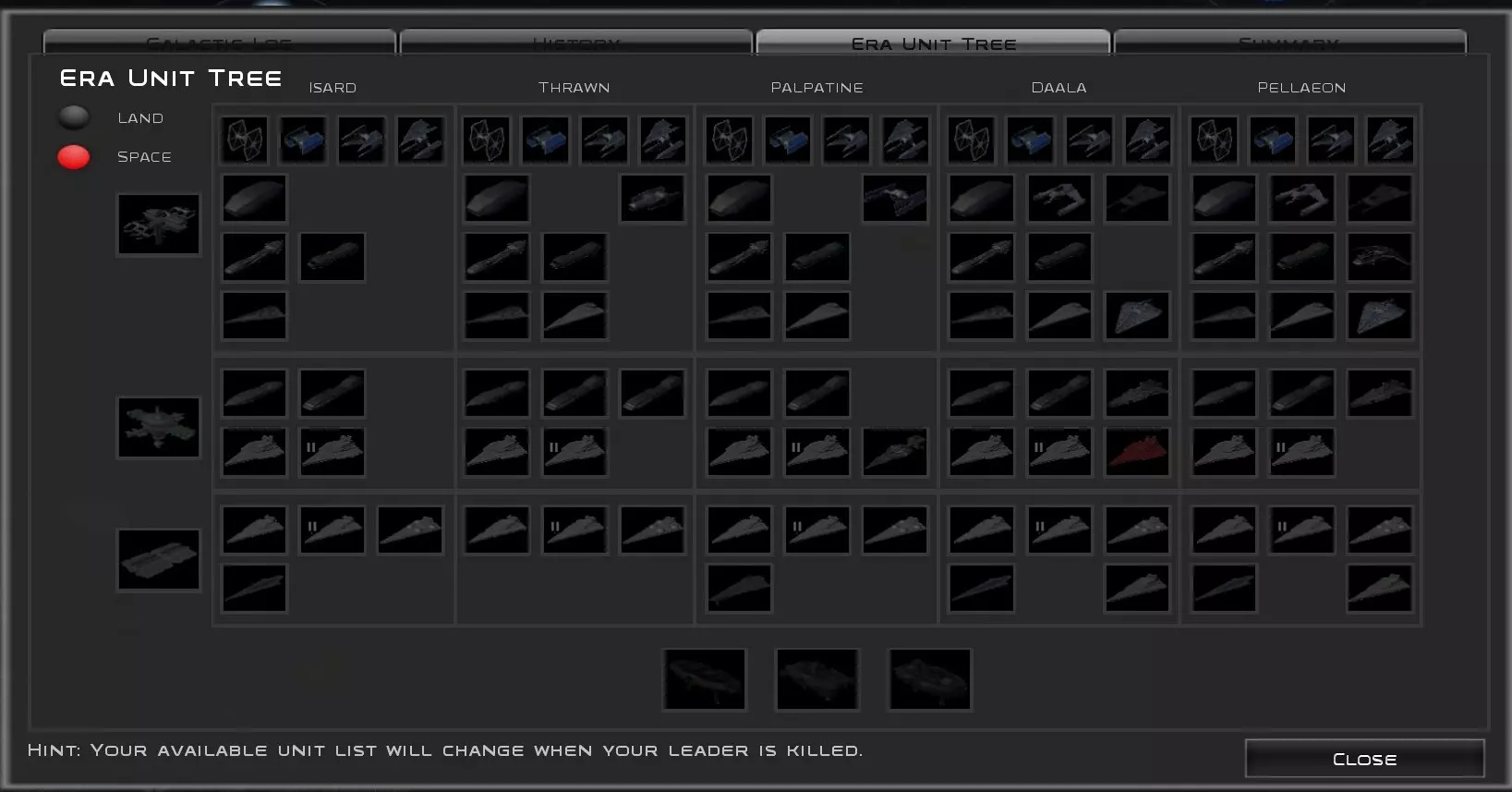Click the third cruiser in Thrawn's middle tier
Viewport: 1512px width, 792px height.
click(x=652, y=393)
